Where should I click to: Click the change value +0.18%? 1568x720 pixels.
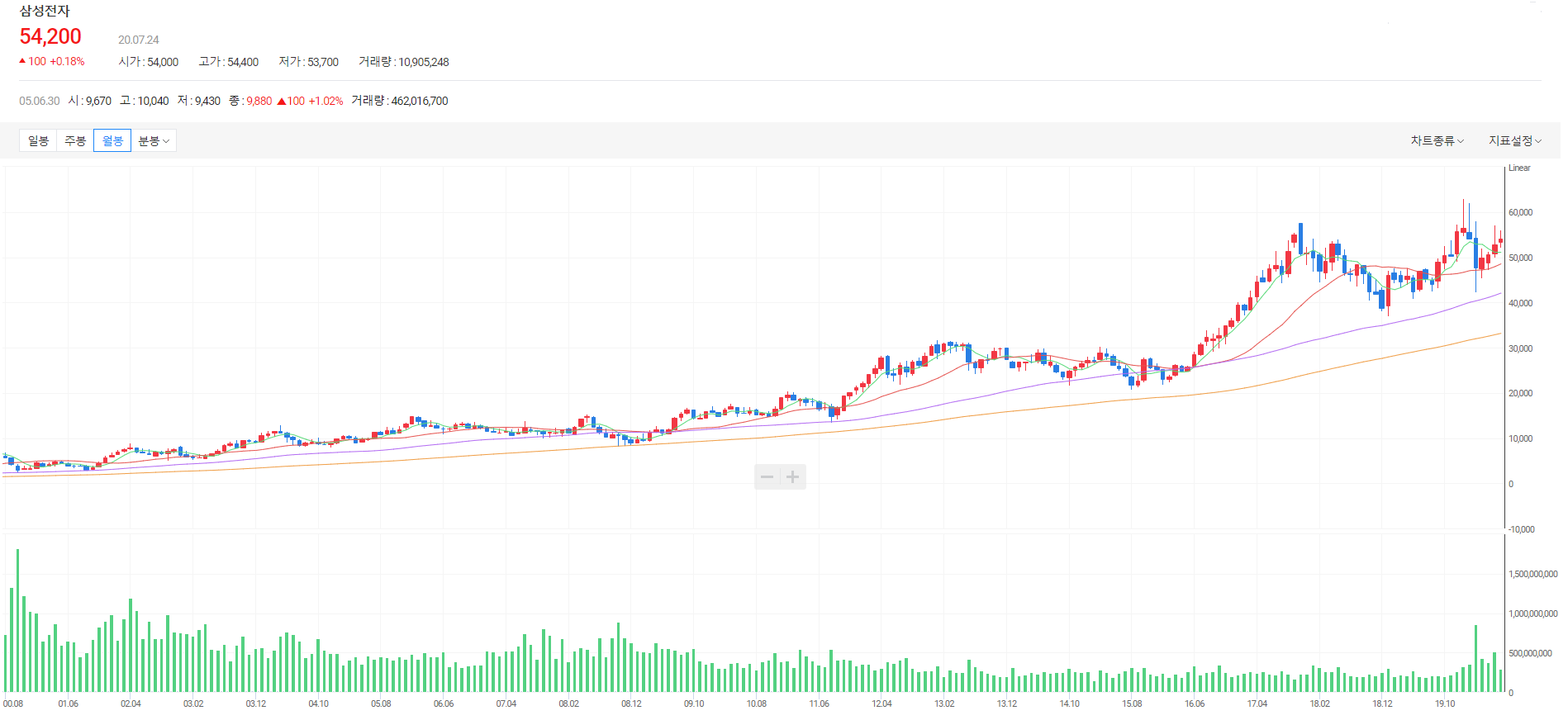tap(67, 61)
